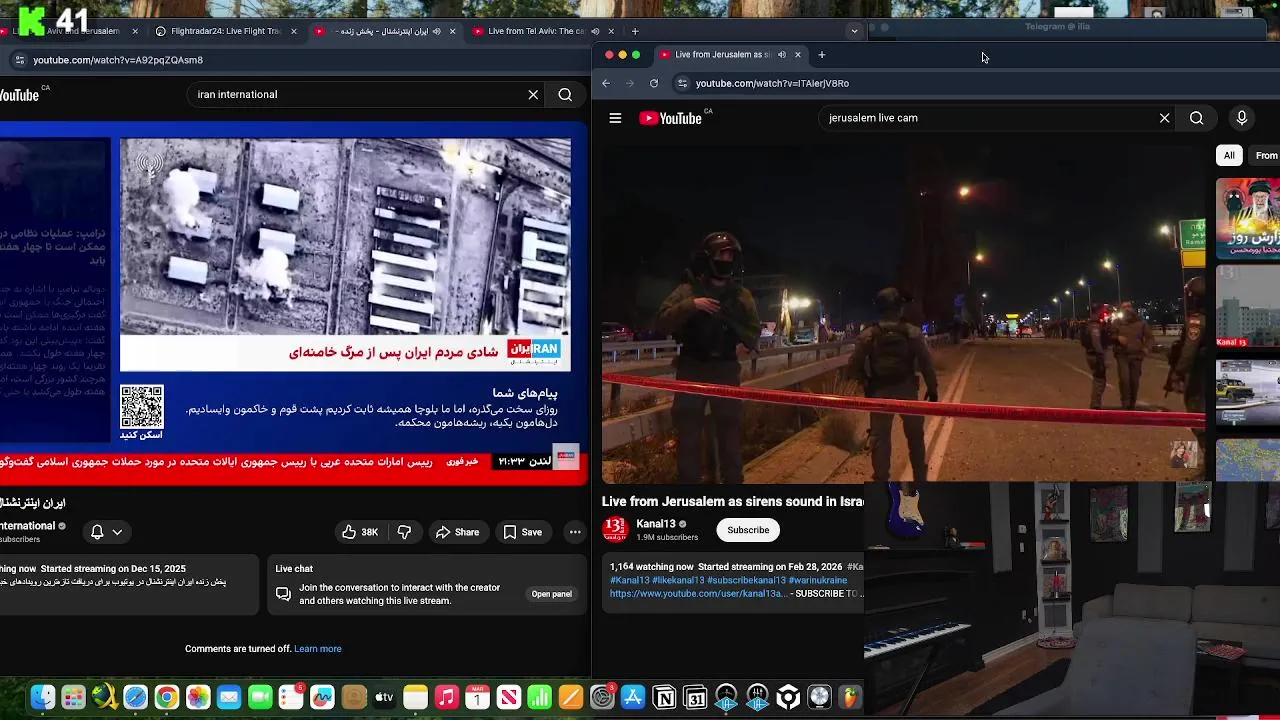Close the Flightradar24 tab
Image resolution: width=1280 pixels, height=720 pixels.
coord(293,31)
